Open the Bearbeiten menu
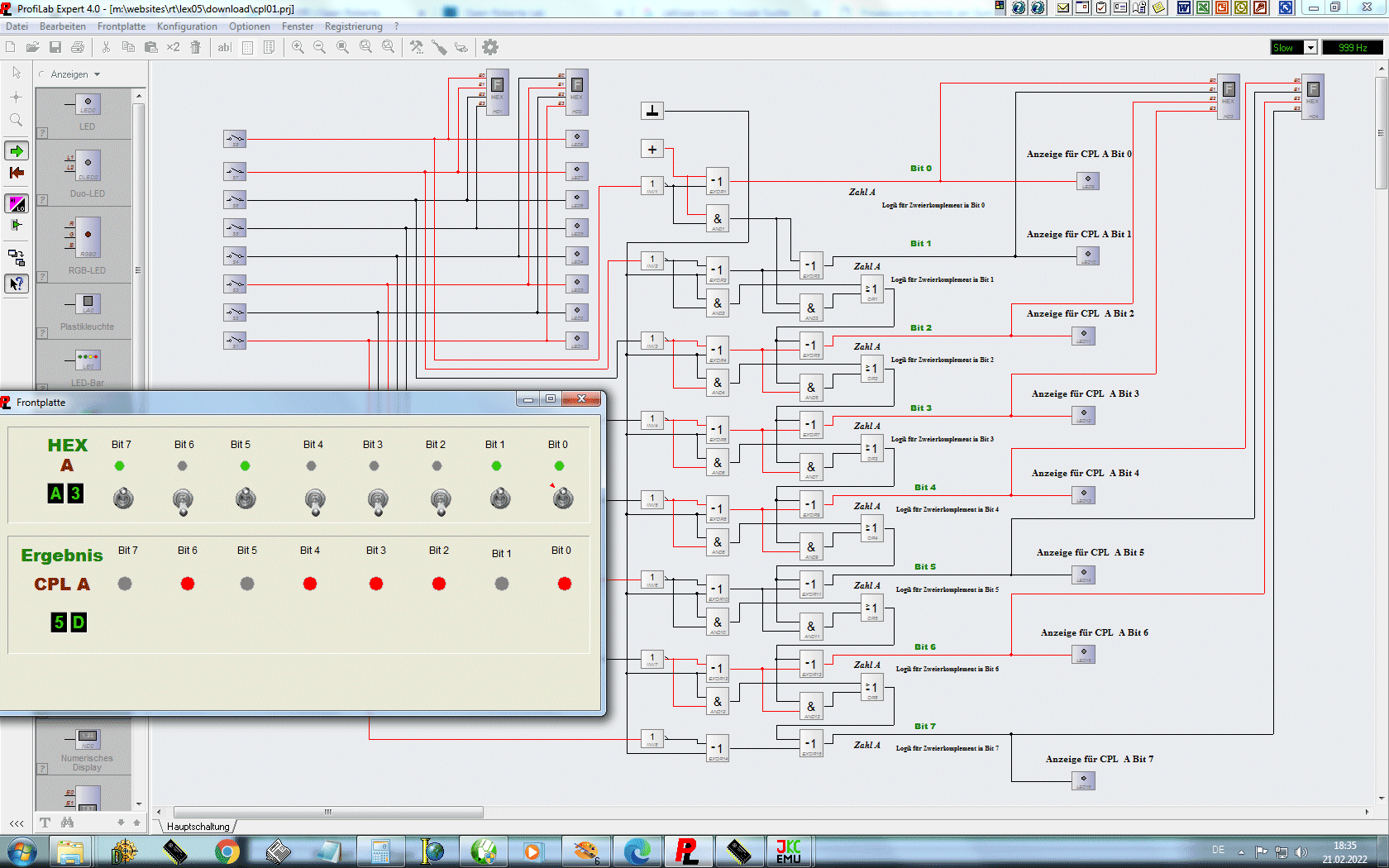The image size is (1389, 868). point(63,26)
